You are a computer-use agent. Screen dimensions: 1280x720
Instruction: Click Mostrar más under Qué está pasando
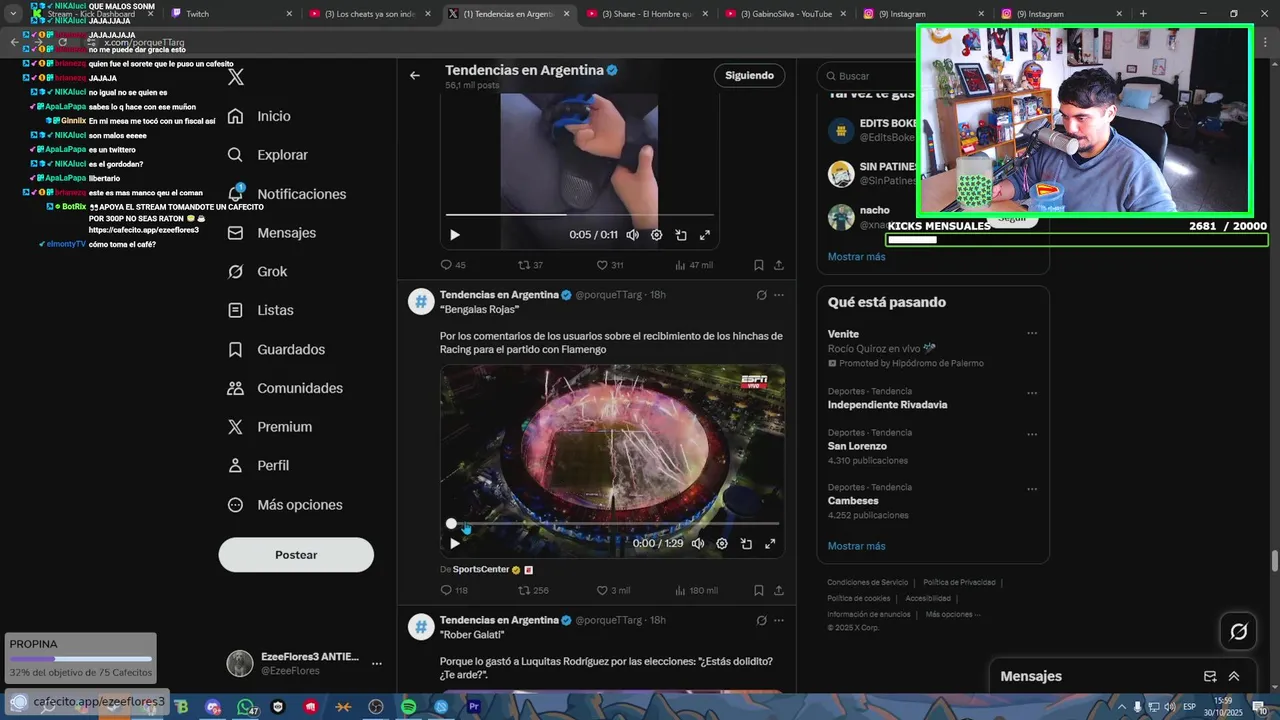pyautogui.click(x=856, y=547)
